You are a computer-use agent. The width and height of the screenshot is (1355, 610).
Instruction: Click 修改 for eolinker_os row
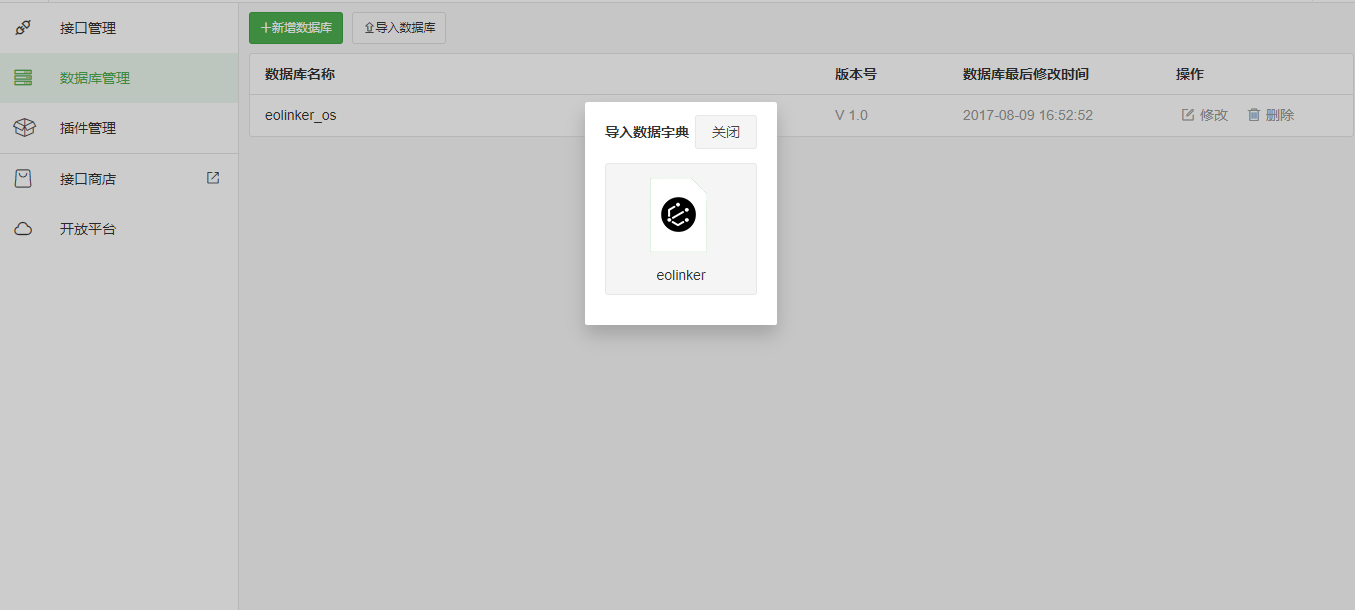(x=1205, y=115)
